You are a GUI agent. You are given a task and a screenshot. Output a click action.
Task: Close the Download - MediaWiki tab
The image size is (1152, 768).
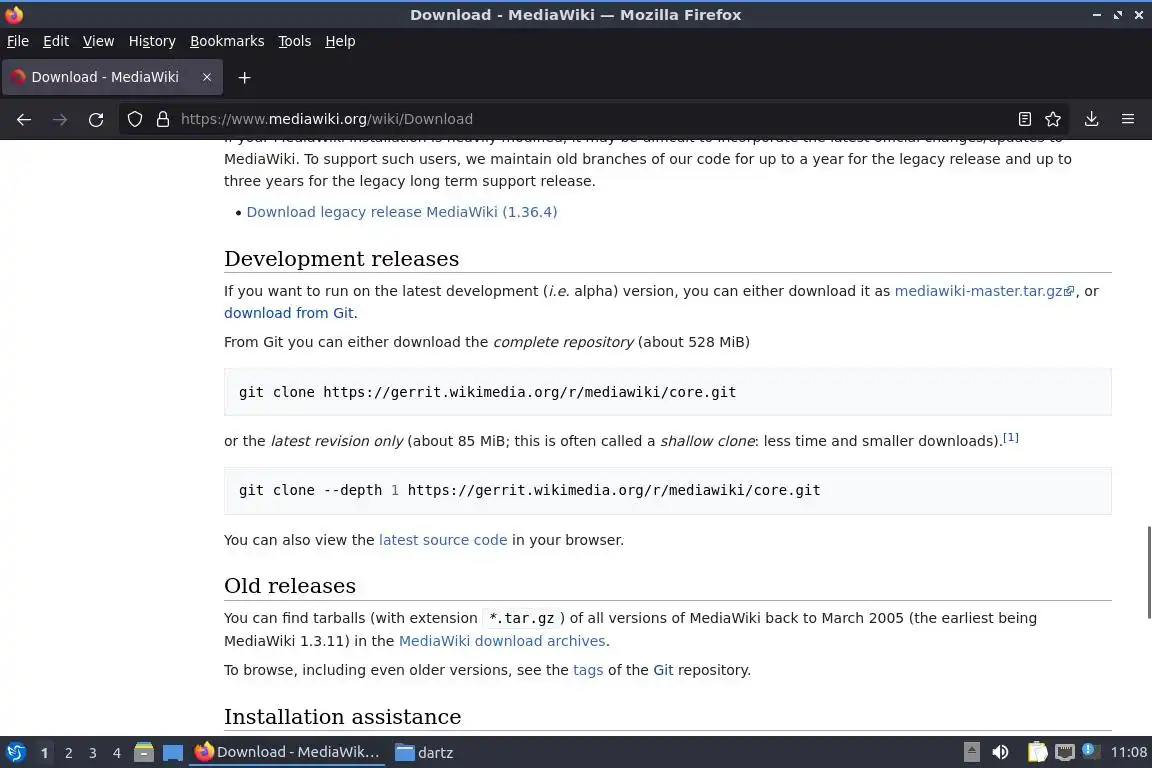(207, 77)
